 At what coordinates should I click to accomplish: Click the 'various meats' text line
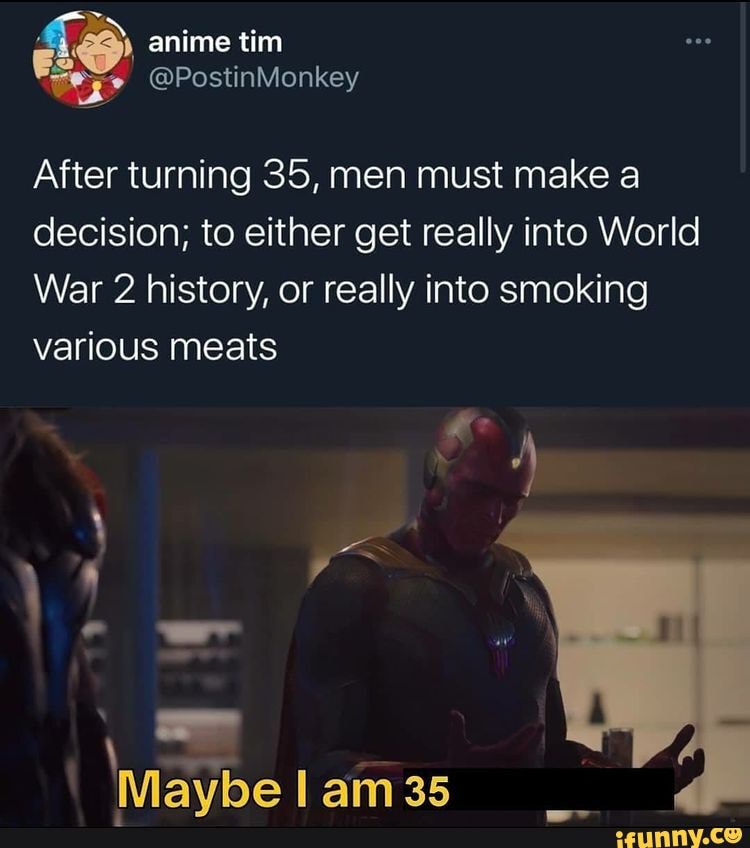click(155, 347)
